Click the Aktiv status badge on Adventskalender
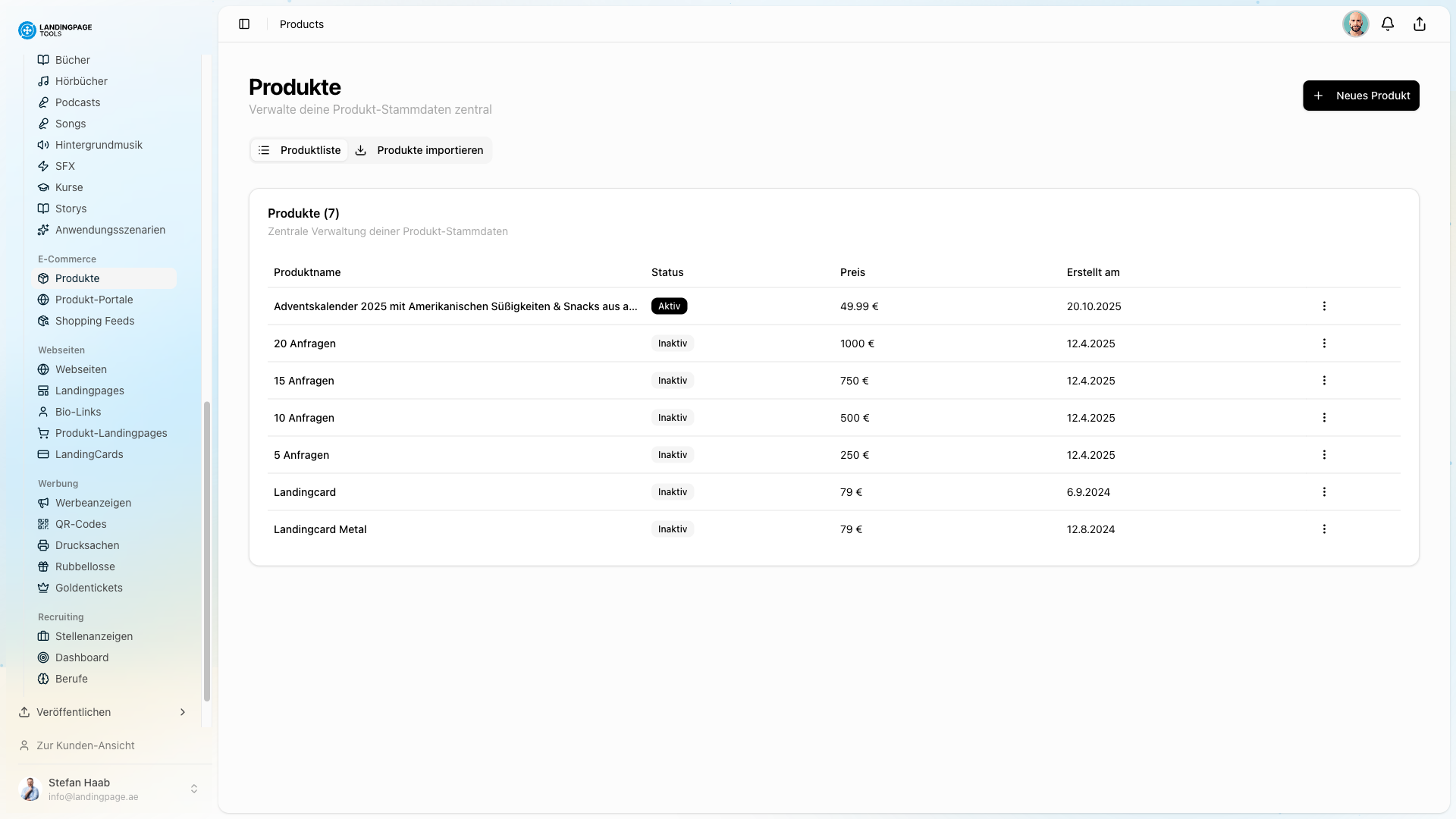This screenshot has width=1456, height=819. pyautogui.click(x=669, y=306)
